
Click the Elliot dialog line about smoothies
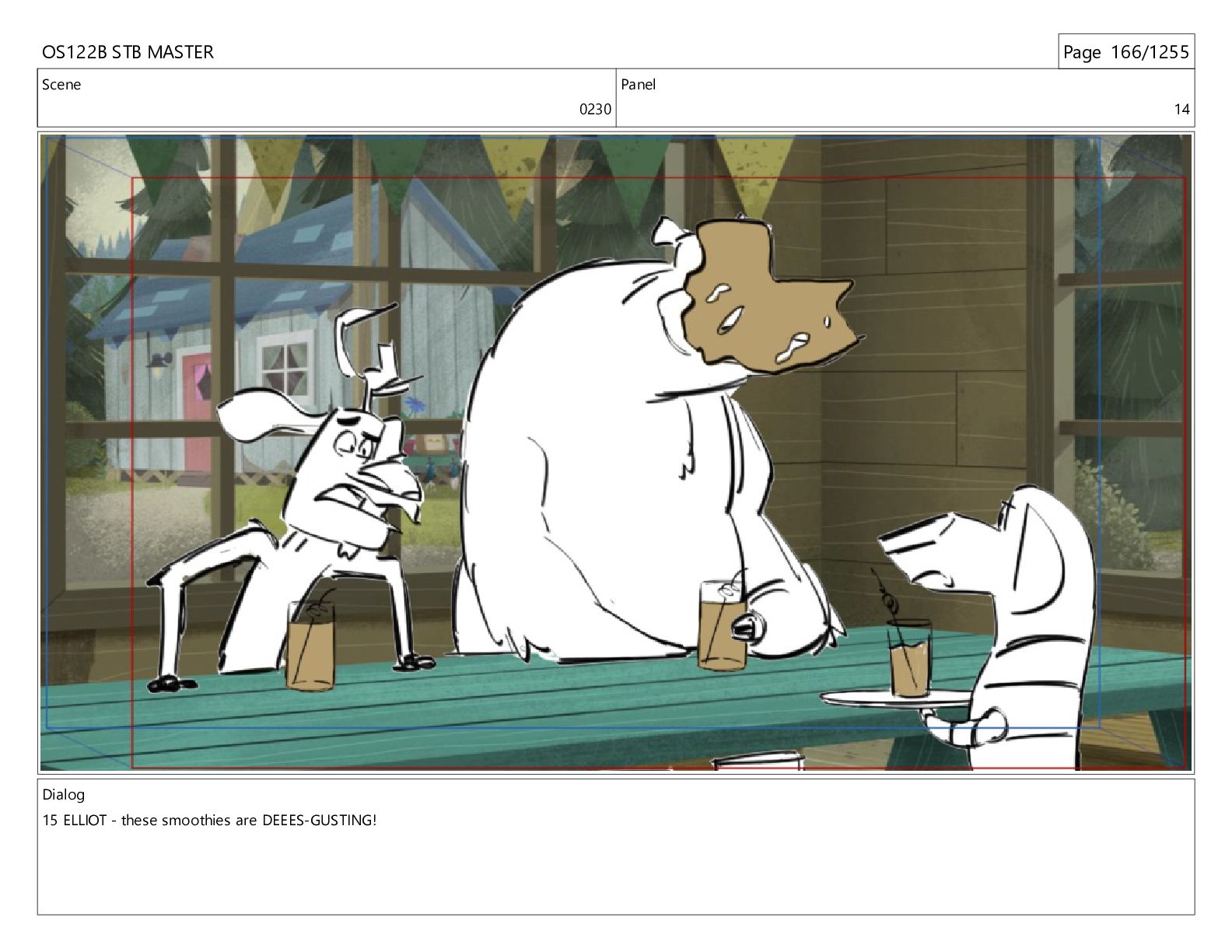(x=209, y=820)
